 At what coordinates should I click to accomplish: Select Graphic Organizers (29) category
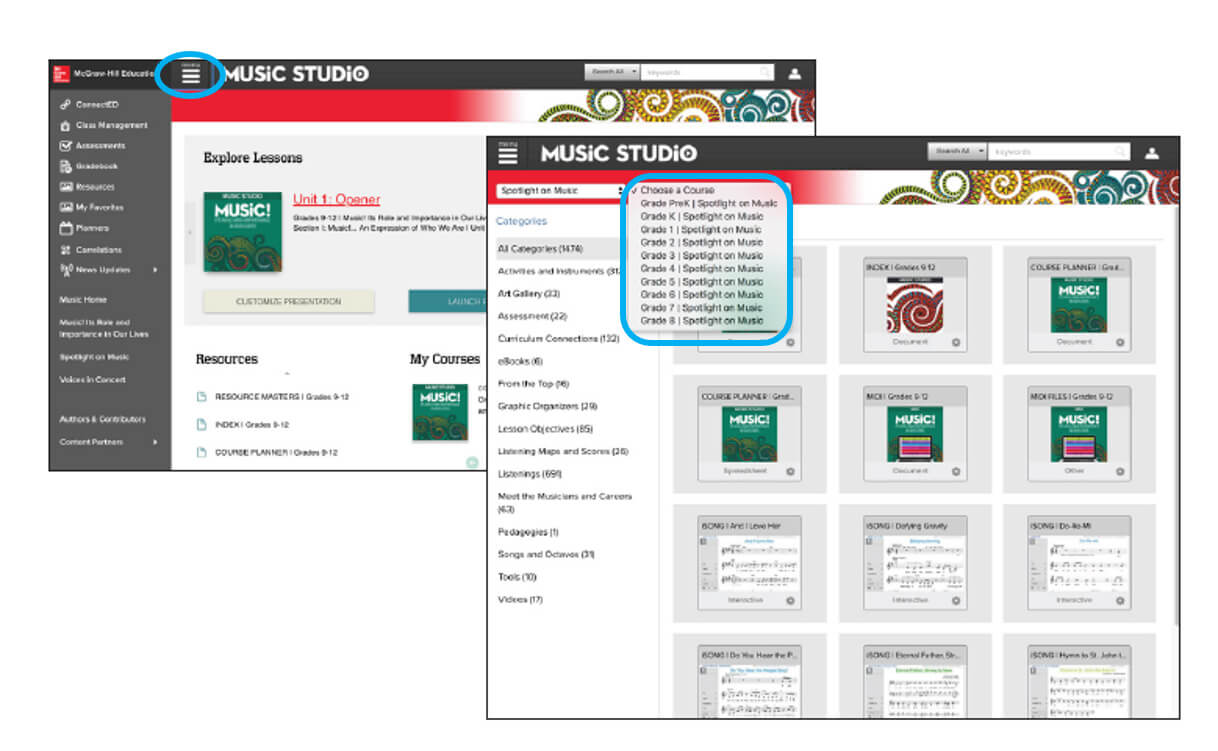(547, 406)
